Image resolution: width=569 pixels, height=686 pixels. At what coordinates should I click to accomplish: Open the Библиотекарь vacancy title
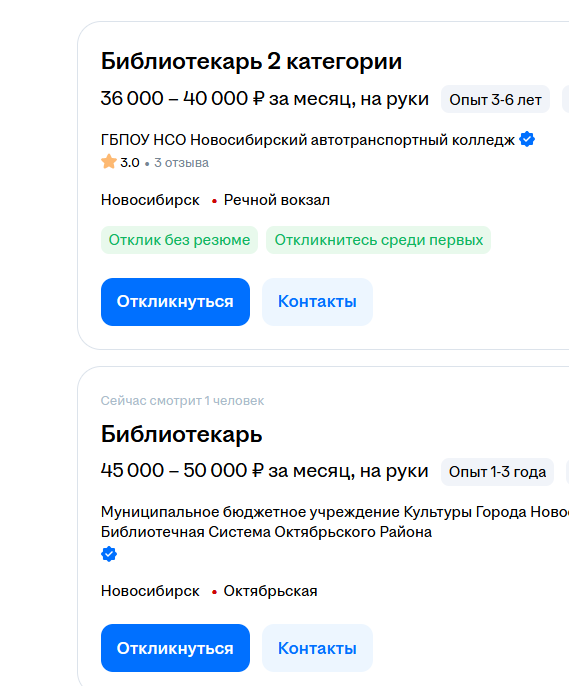click(182, 434)
